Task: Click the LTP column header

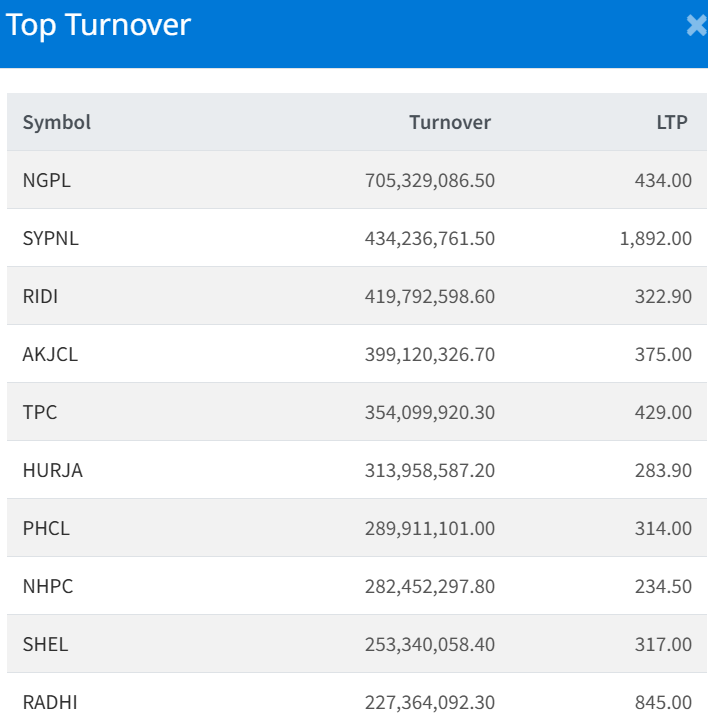Action: (671, 122)
